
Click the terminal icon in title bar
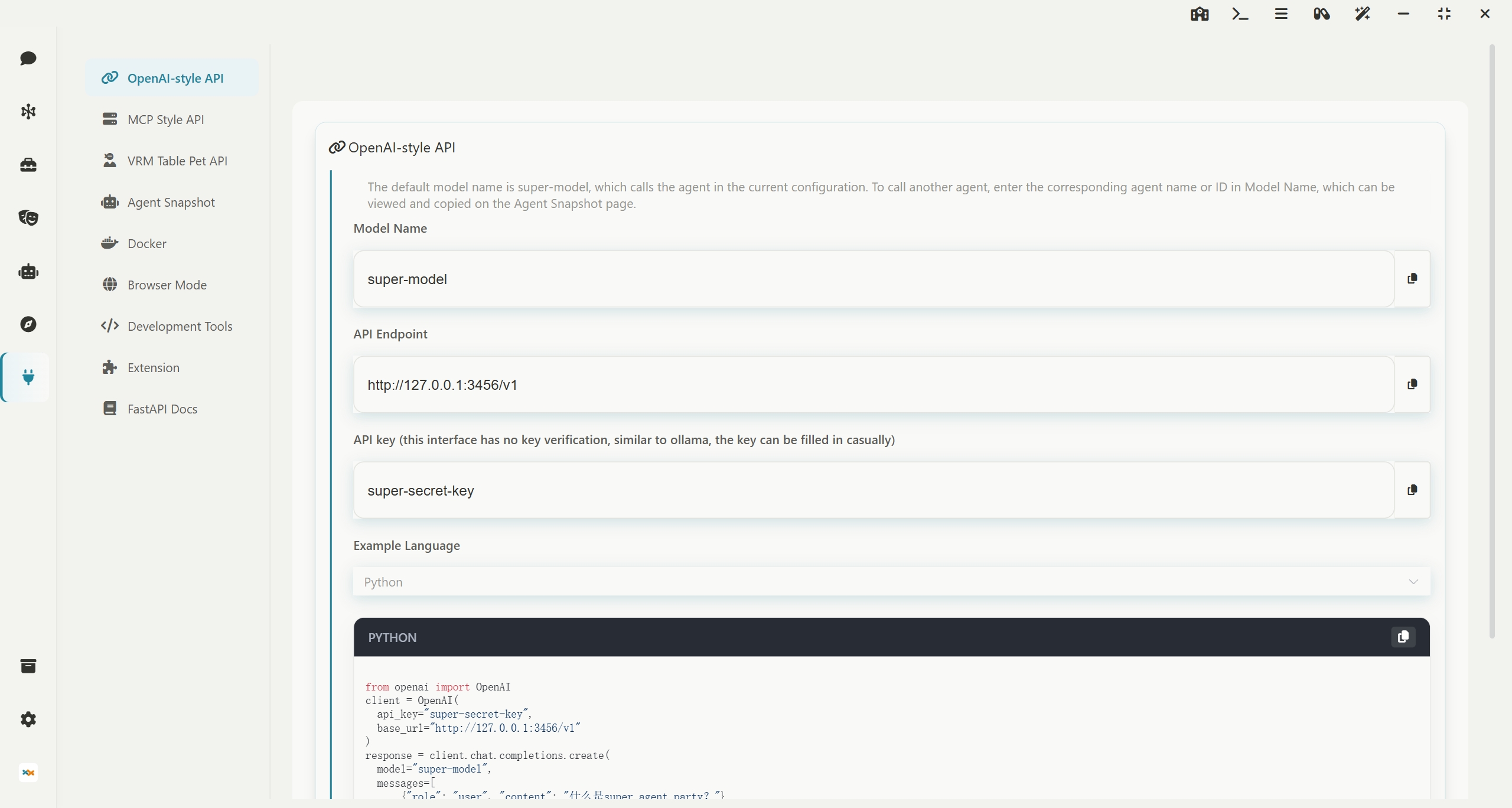1240,14
